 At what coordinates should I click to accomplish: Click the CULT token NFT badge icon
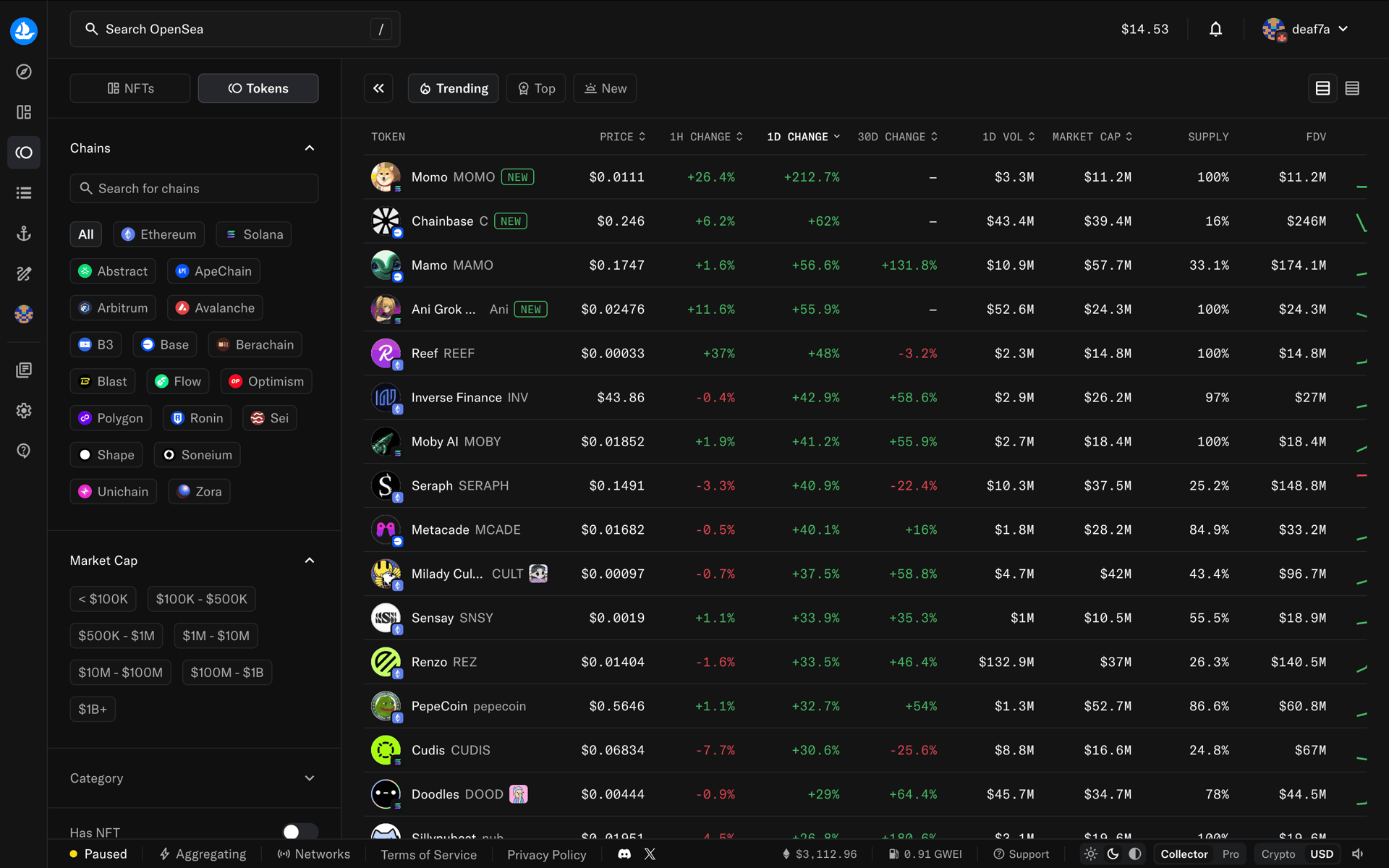pyautogui.click(x=538, y=574)
